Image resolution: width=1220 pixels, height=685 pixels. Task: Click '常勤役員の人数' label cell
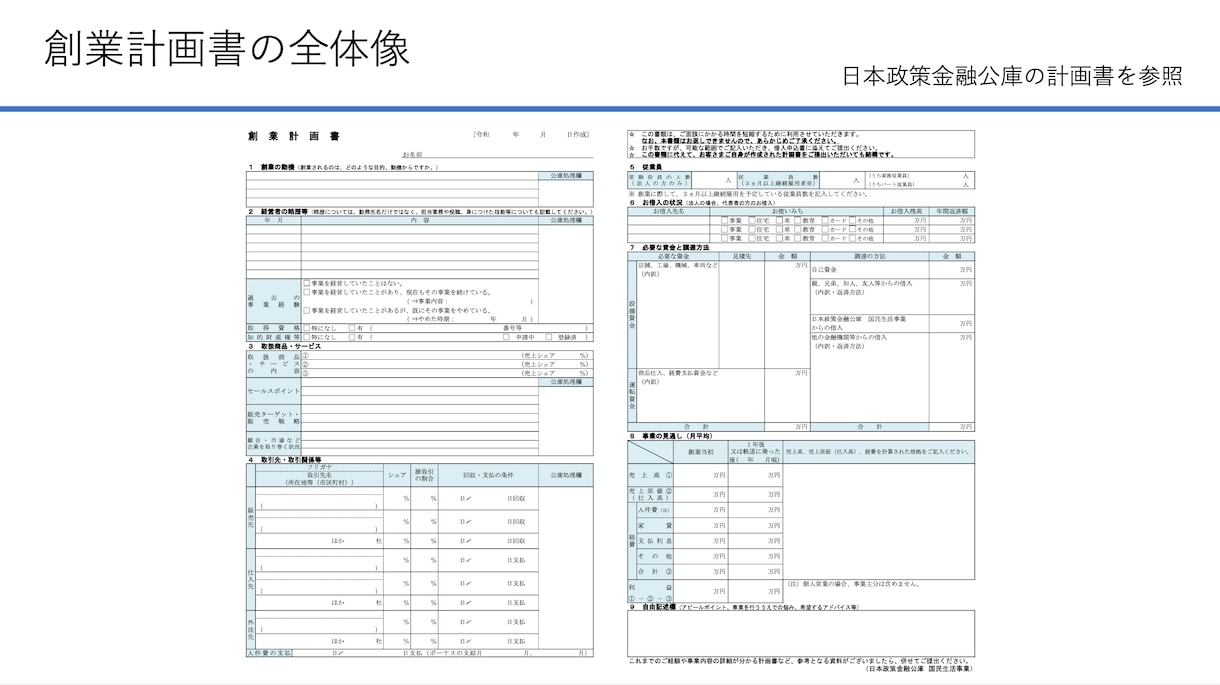[x=659, y=180]
